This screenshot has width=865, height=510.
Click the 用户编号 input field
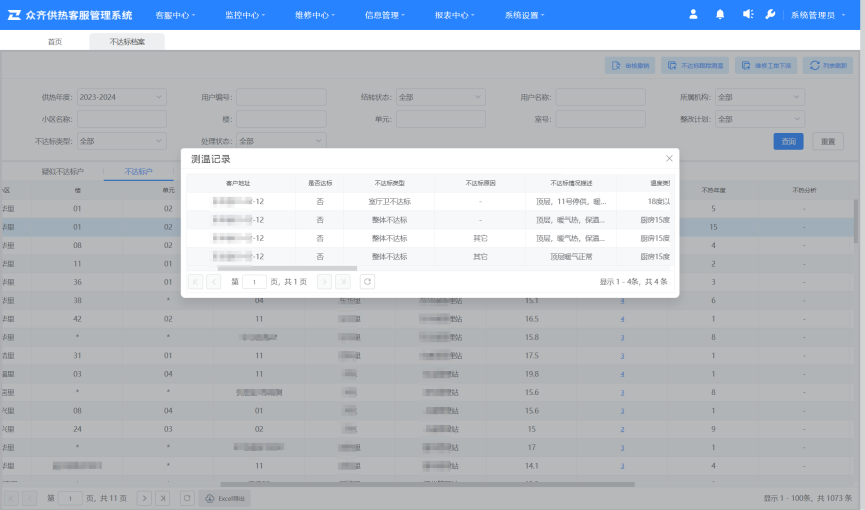coord(281,97)
